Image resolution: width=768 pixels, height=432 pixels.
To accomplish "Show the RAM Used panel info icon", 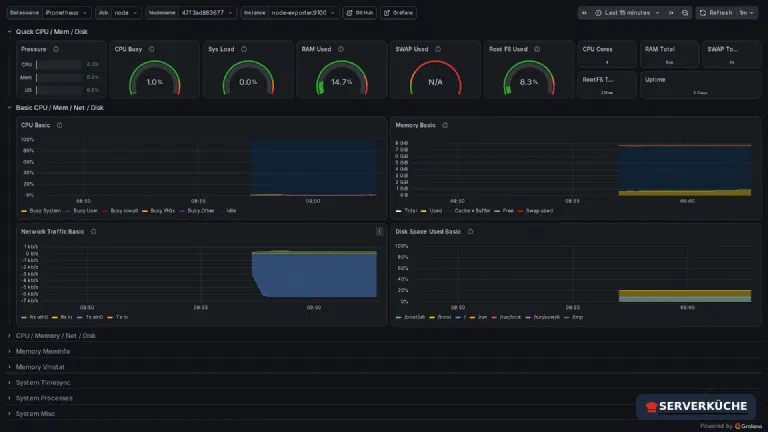I will coord(341,49).
